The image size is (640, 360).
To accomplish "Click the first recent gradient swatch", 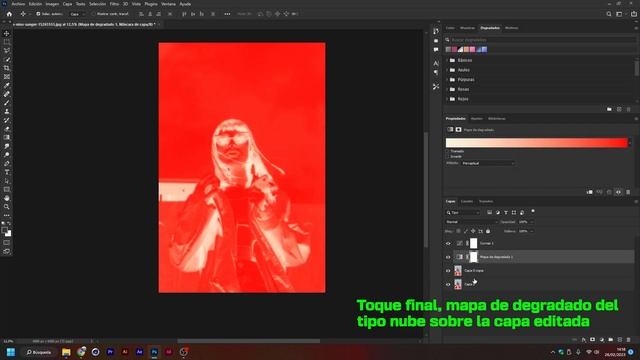I will [448, 49].
